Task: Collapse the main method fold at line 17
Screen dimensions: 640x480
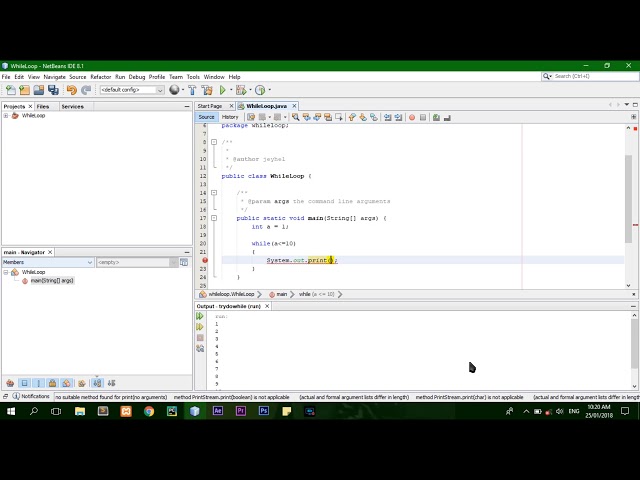Action: [214, 218]
